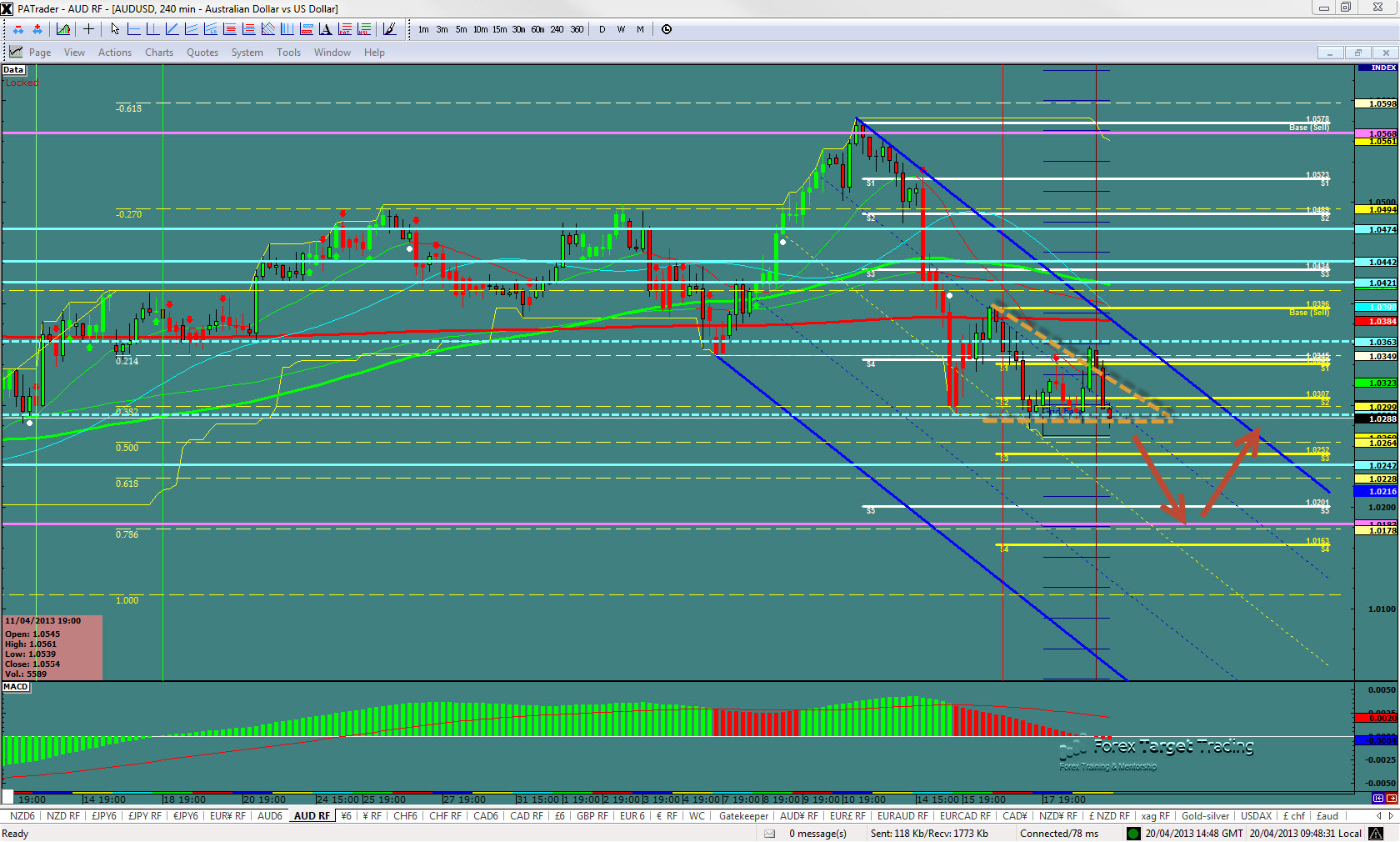
Task: Switch to the EUR¥ RF page tab
Action: pyautogui.click(x=227, y=816)
